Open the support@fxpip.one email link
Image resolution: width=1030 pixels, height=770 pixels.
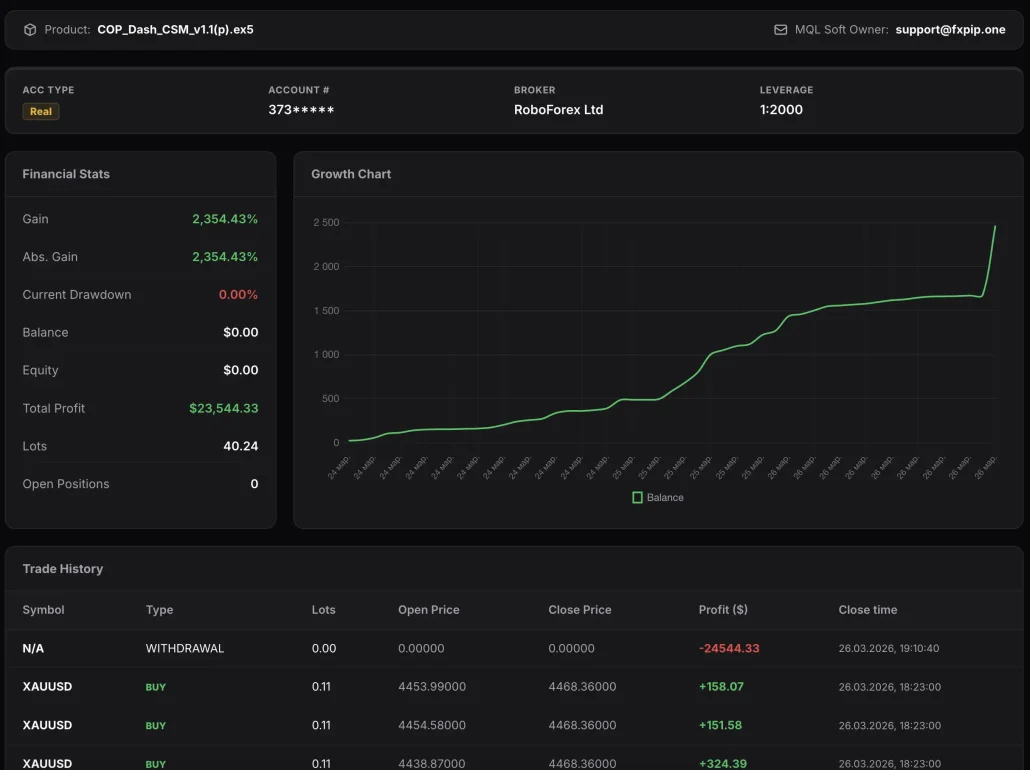pyautogui.click(x=950, y=30)
